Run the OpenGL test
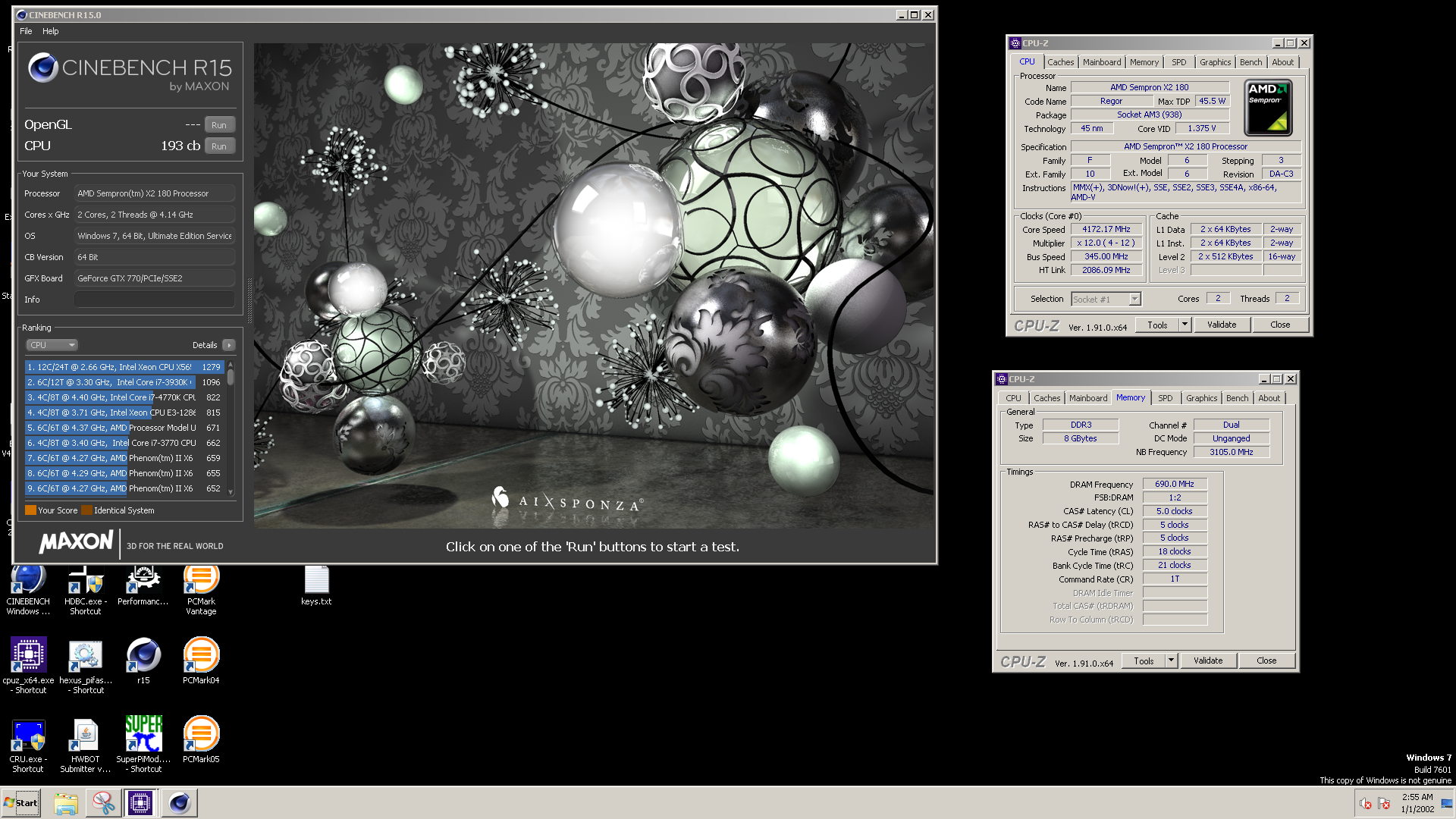The height and width of the screenshot is (819, 1456). [219, 125]
